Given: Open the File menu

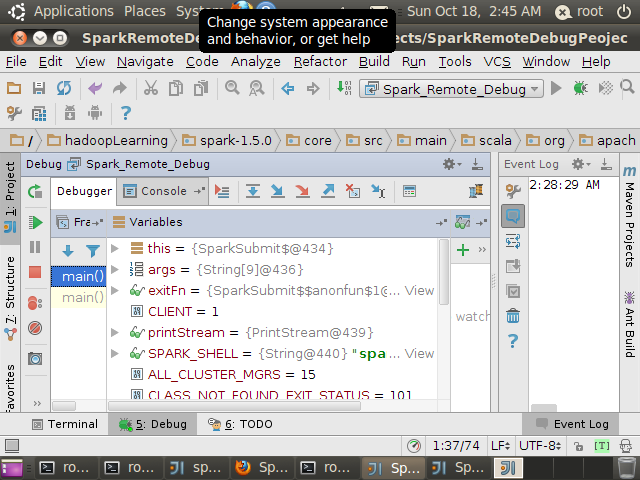Looking at the screenshot, I should coord(16,62).
